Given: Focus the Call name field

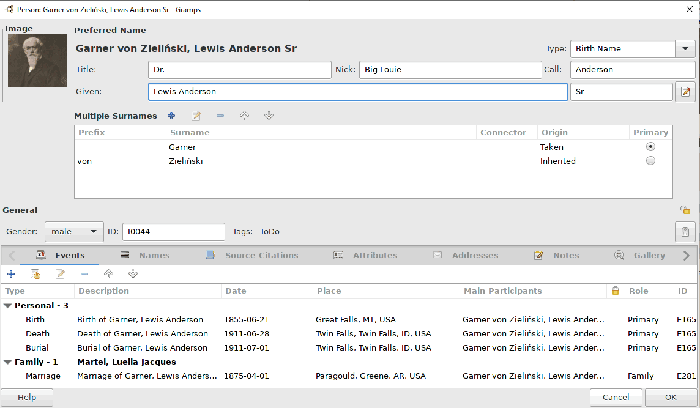Looking at the screenshot, I should click(633, 70).
